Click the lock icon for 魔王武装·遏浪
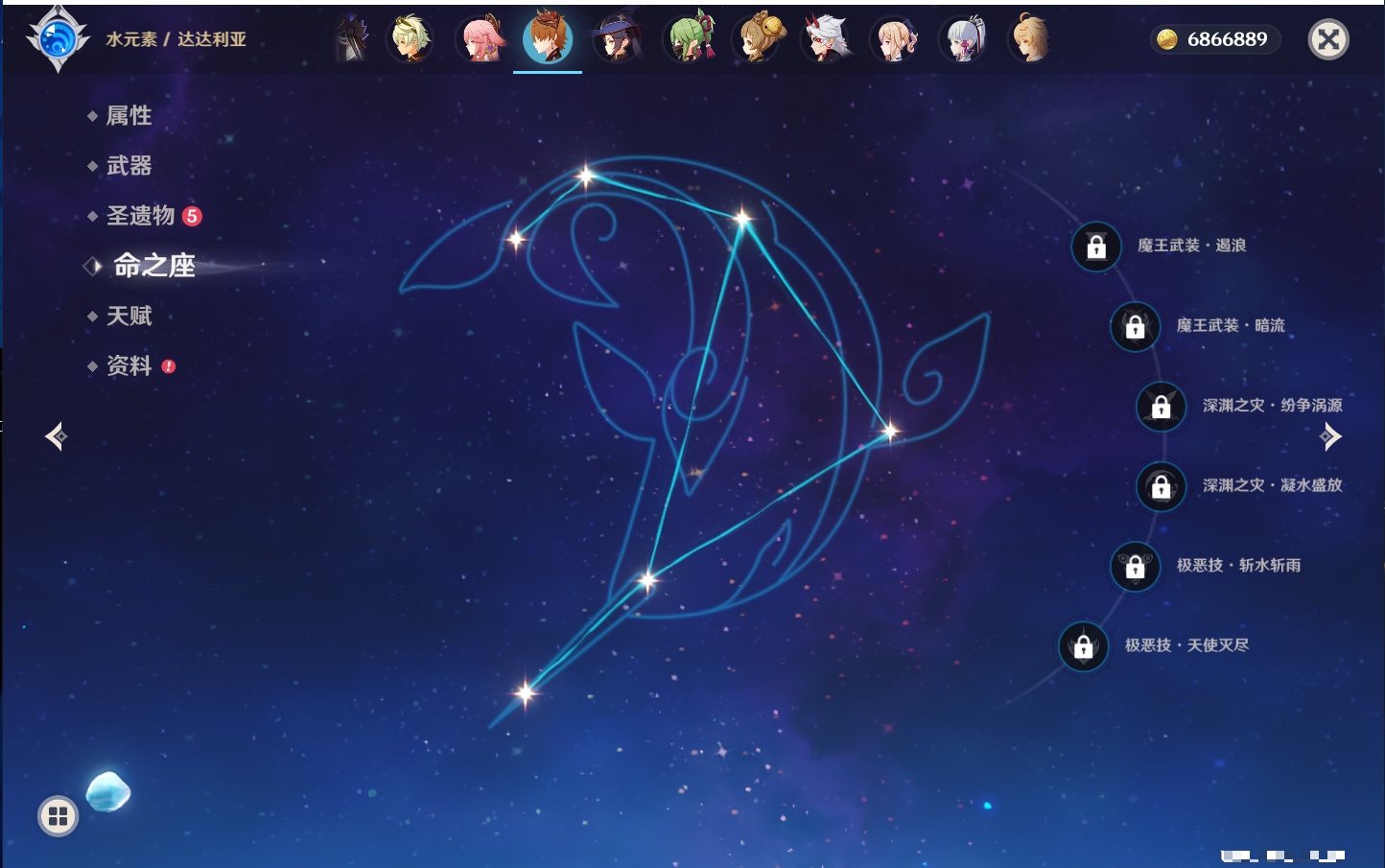Screen dimensions: 1385x868 click(1096, 246)
